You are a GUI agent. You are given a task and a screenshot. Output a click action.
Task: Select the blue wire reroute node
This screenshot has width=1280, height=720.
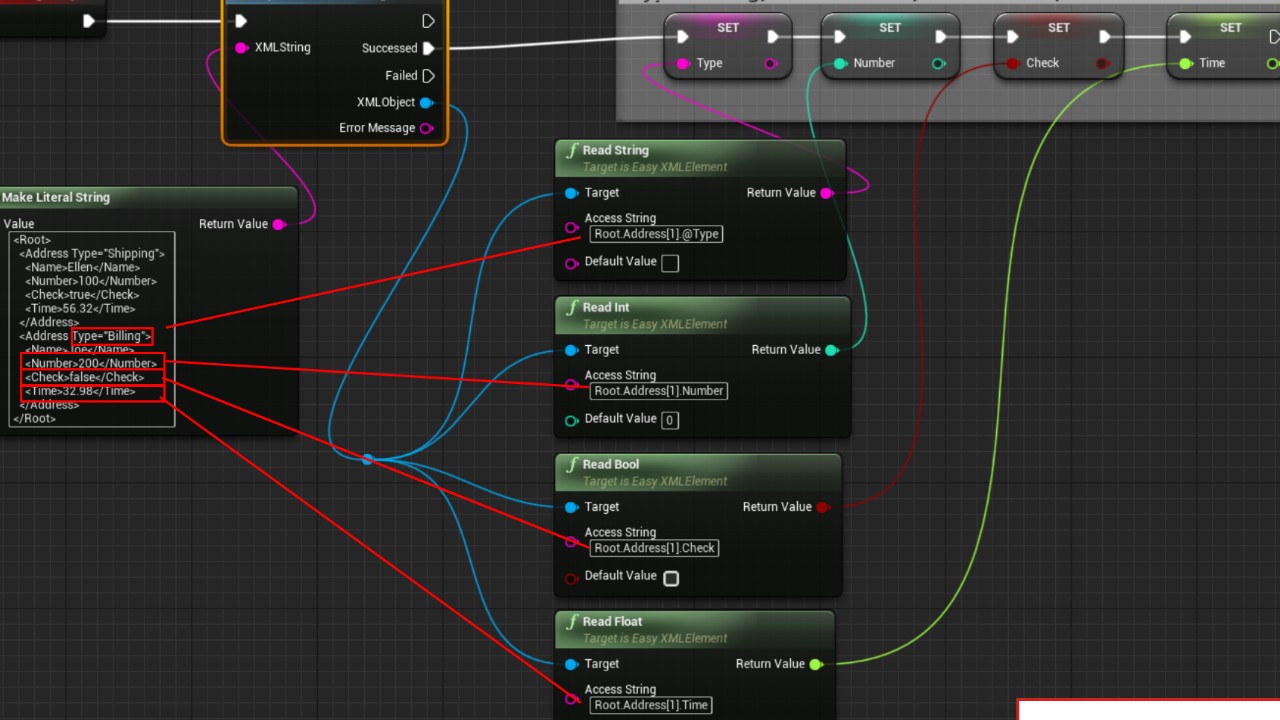click(x=368, y=459)
